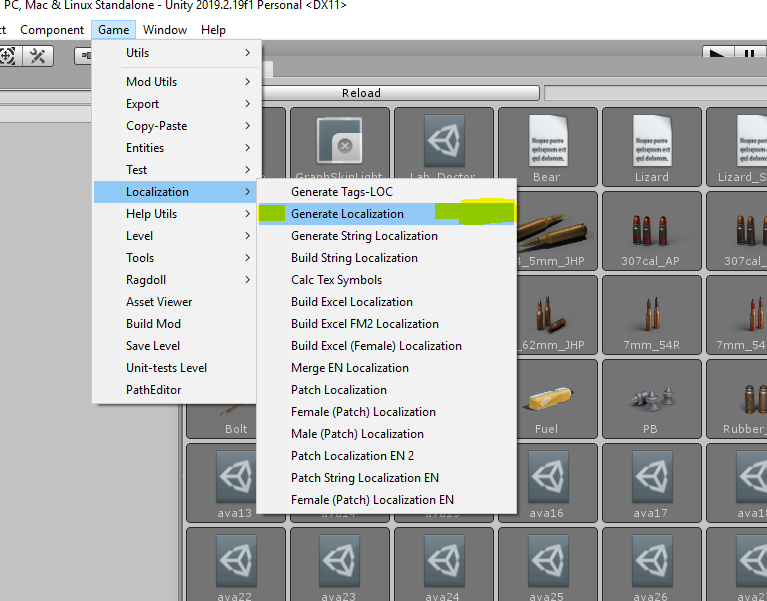767x601 pixels.
Task: Select Asset Viewer from Game menu
Action: coord(175,302)
